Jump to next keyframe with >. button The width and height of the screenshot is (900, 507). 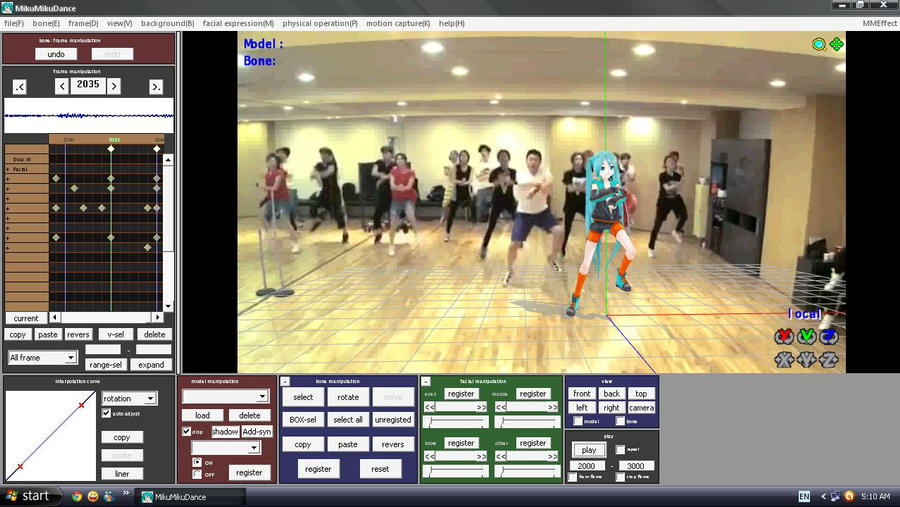(156, 87)
